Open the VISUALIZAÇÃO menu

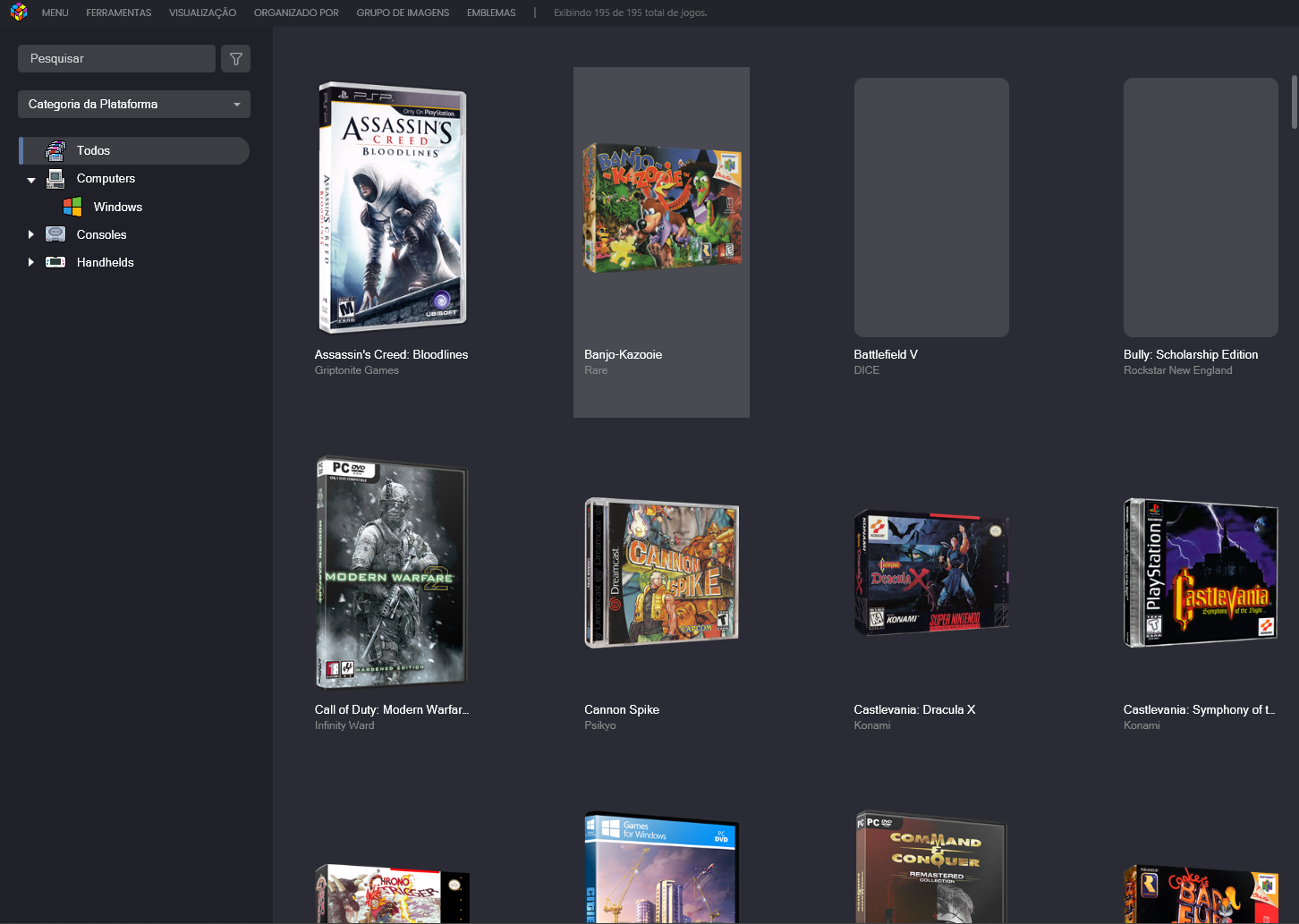point(203,13)
